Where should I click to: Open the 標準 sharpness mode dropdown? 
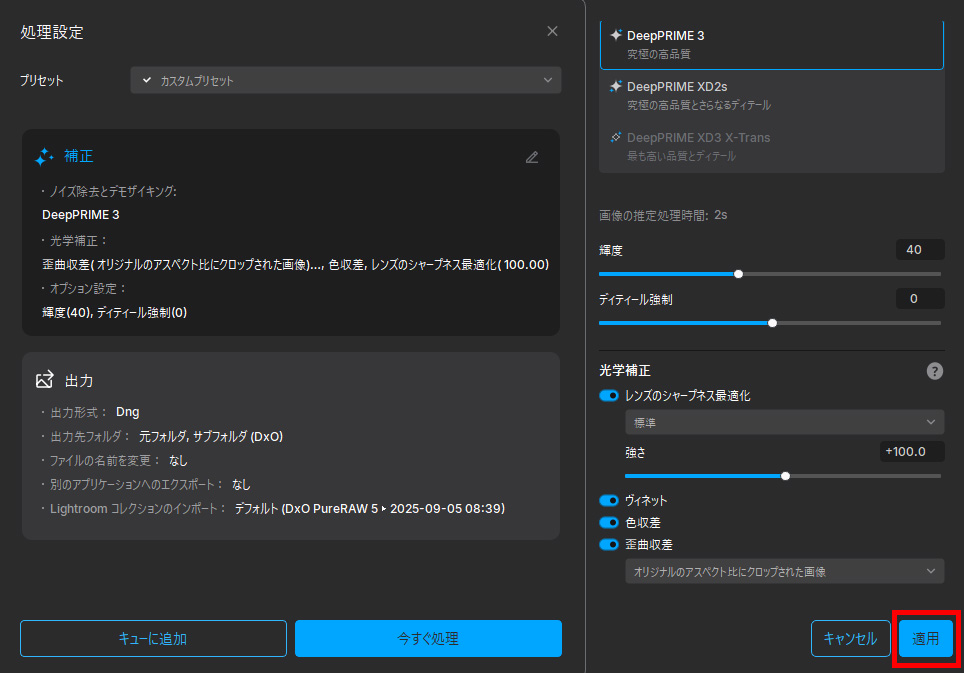[784, 422]
